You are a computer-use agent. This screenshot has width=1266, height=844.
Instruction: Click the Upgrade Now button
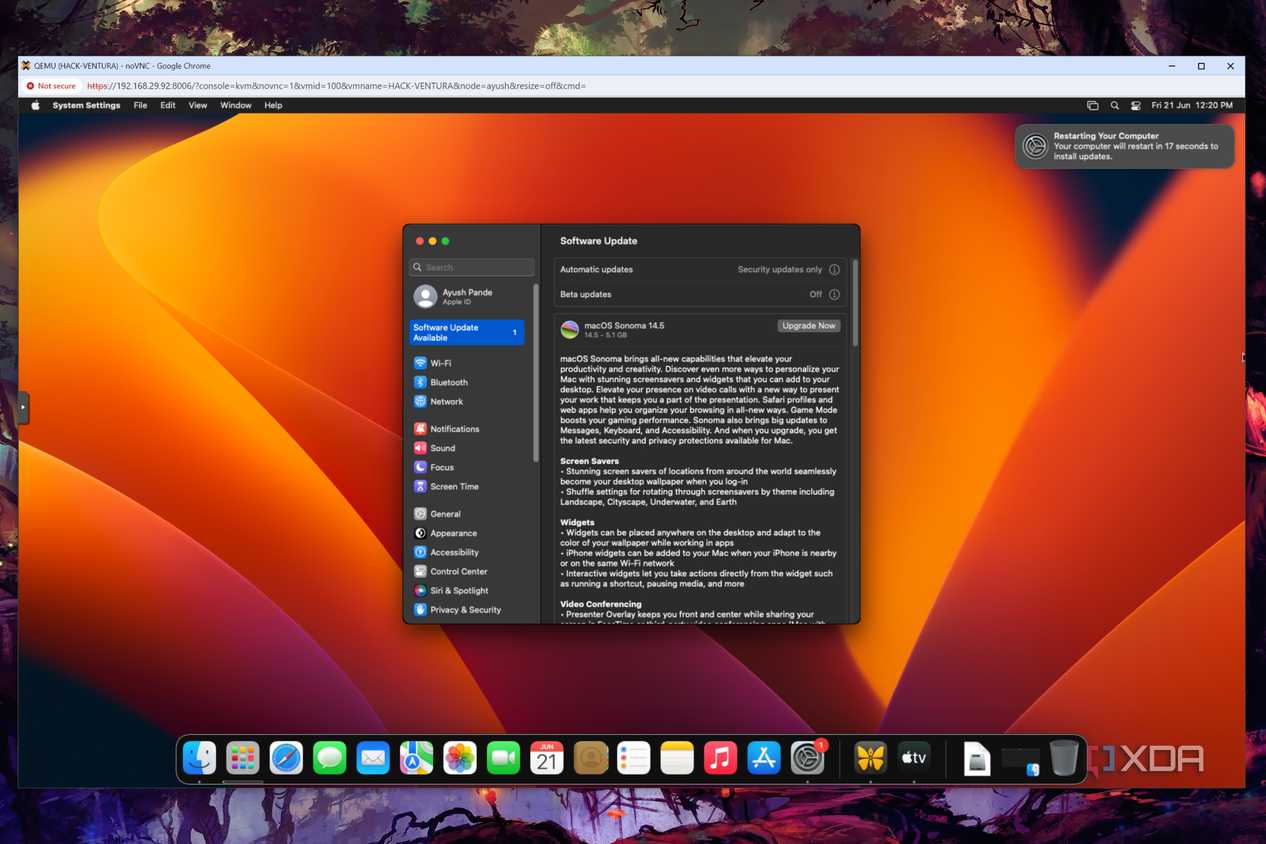(808, 326)
